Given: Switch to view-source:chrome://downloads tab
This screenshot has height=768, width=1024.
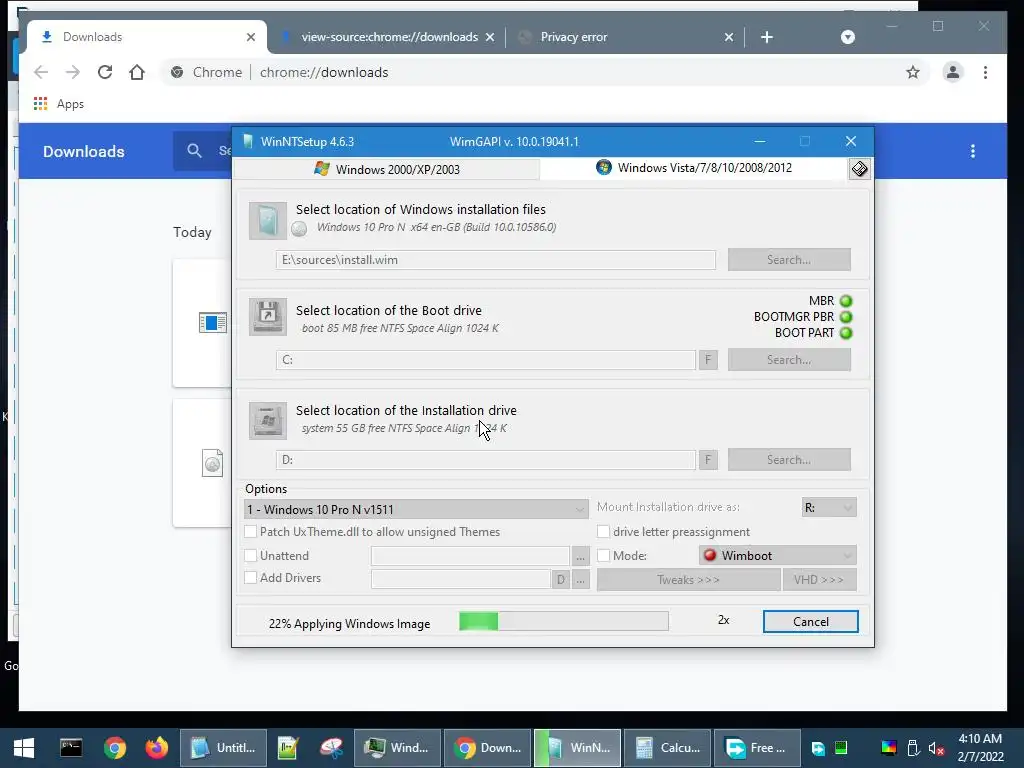Looking at the screenshot, I should pos(389,37).
